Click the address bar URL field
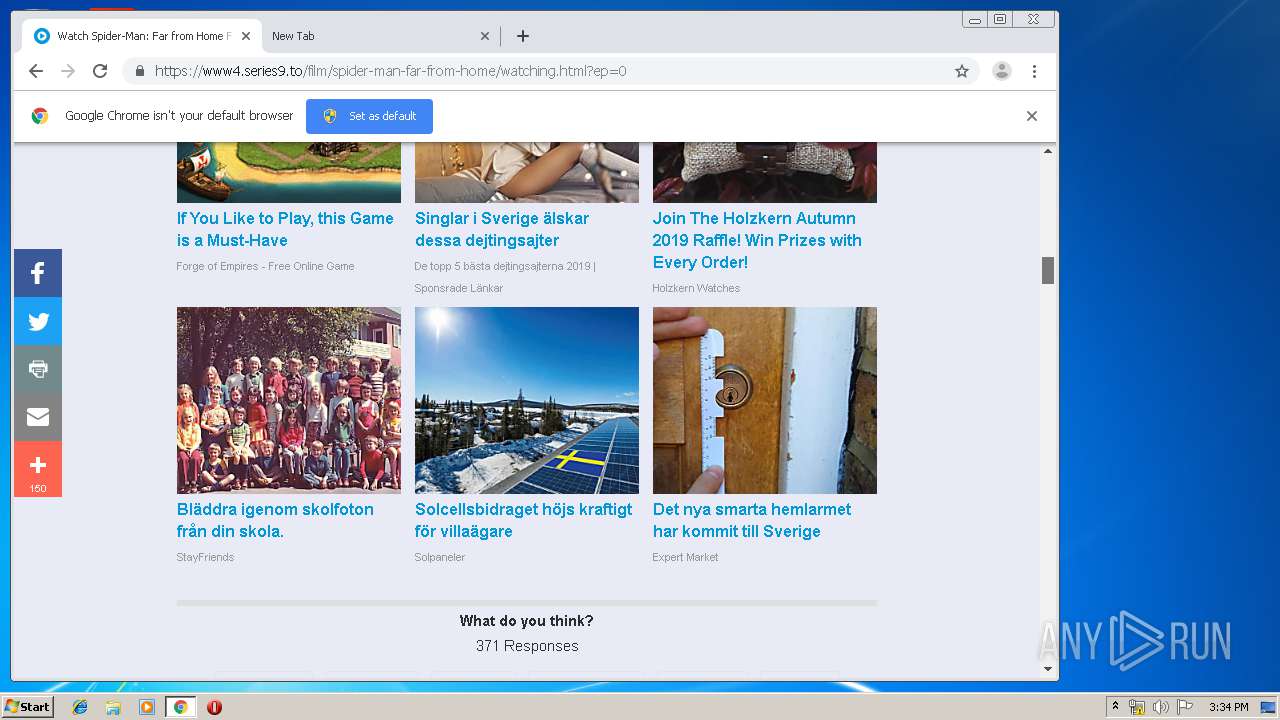The image size is (1280, 720). point(550,71)
